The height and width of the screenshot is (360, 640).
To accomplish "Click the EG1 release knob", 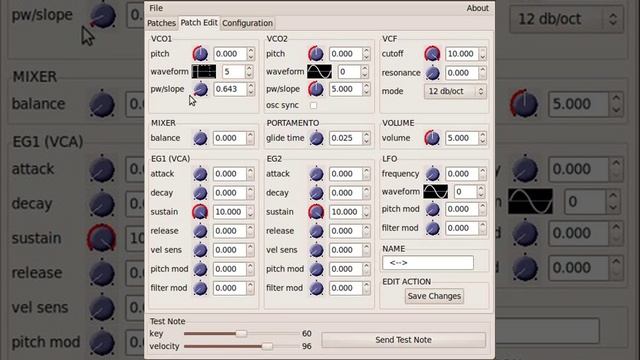I will (200, 231).
